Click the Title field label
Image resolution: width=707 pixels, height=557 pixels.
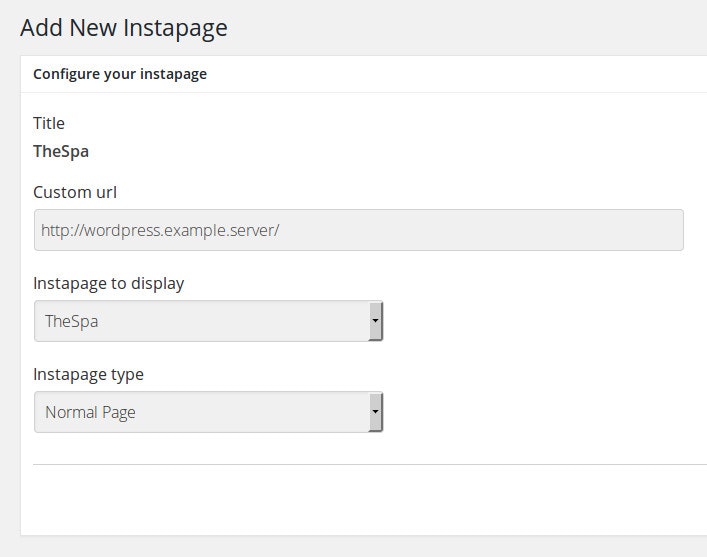coord(49,123)
